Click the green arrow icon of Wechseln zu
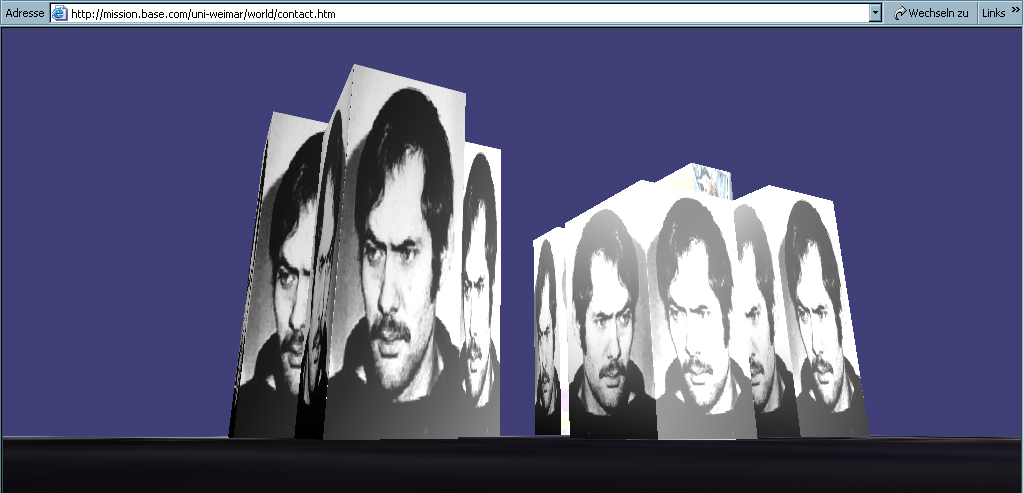Screen dimensions: 1024x493 900,13
